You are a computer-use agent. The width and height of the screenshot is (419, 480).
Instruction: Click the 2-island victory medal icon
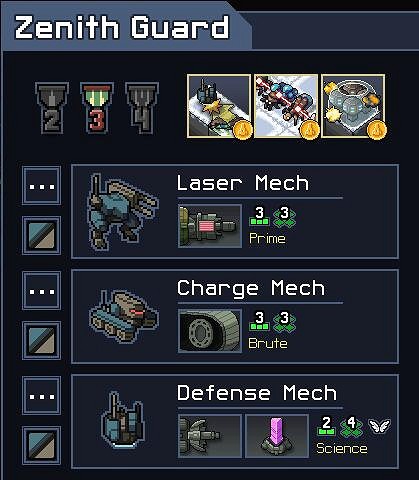(52, 108)
